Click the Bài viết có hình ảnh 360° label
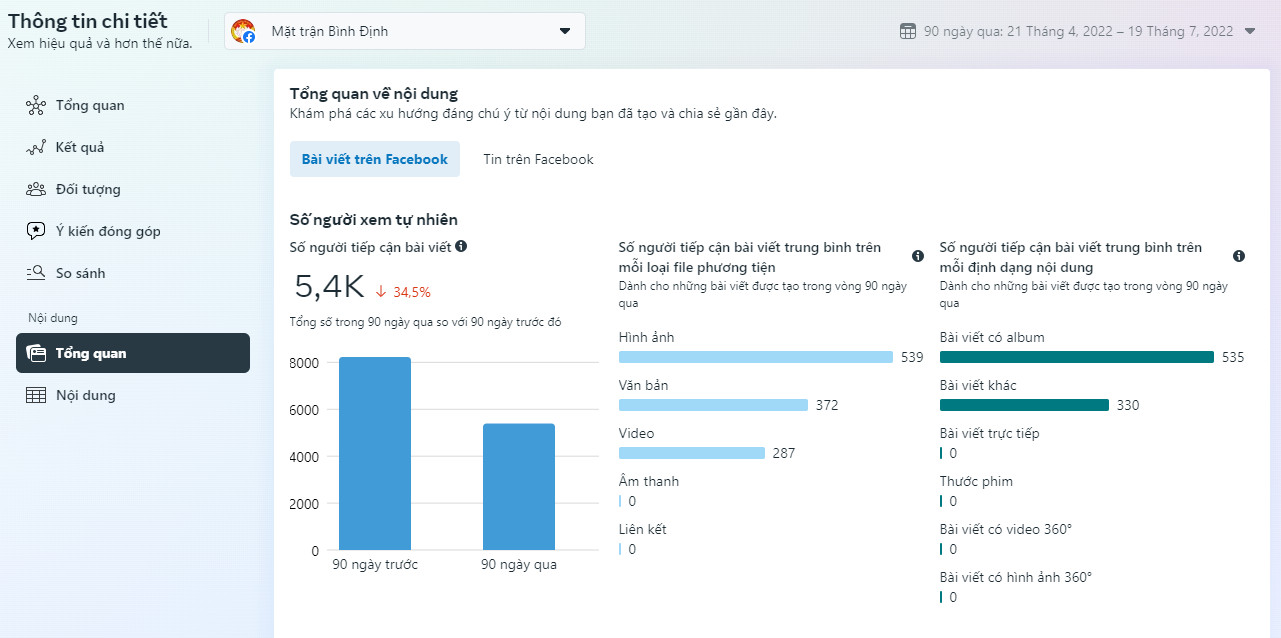The height and width of the screenshot is (638, 1281). [x=1016, y=577]
